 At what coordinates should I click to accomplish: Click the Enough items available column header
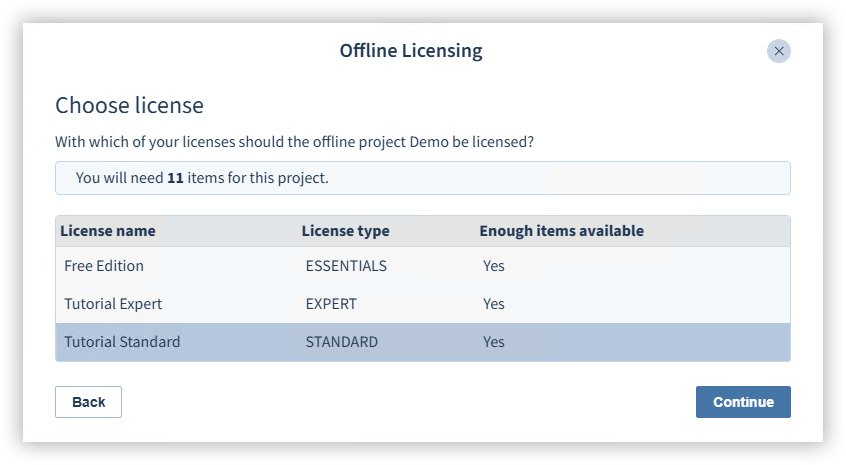point(561,231)
